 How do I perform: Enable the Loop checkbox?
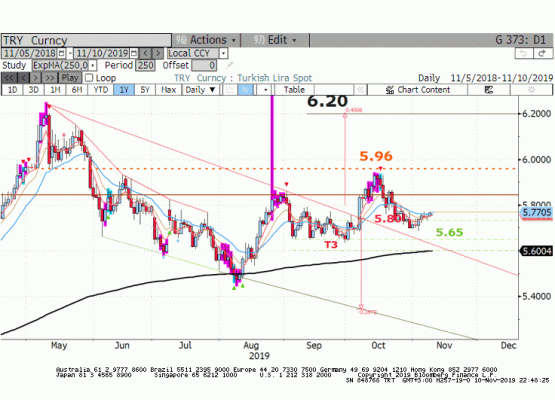[89, 78]
